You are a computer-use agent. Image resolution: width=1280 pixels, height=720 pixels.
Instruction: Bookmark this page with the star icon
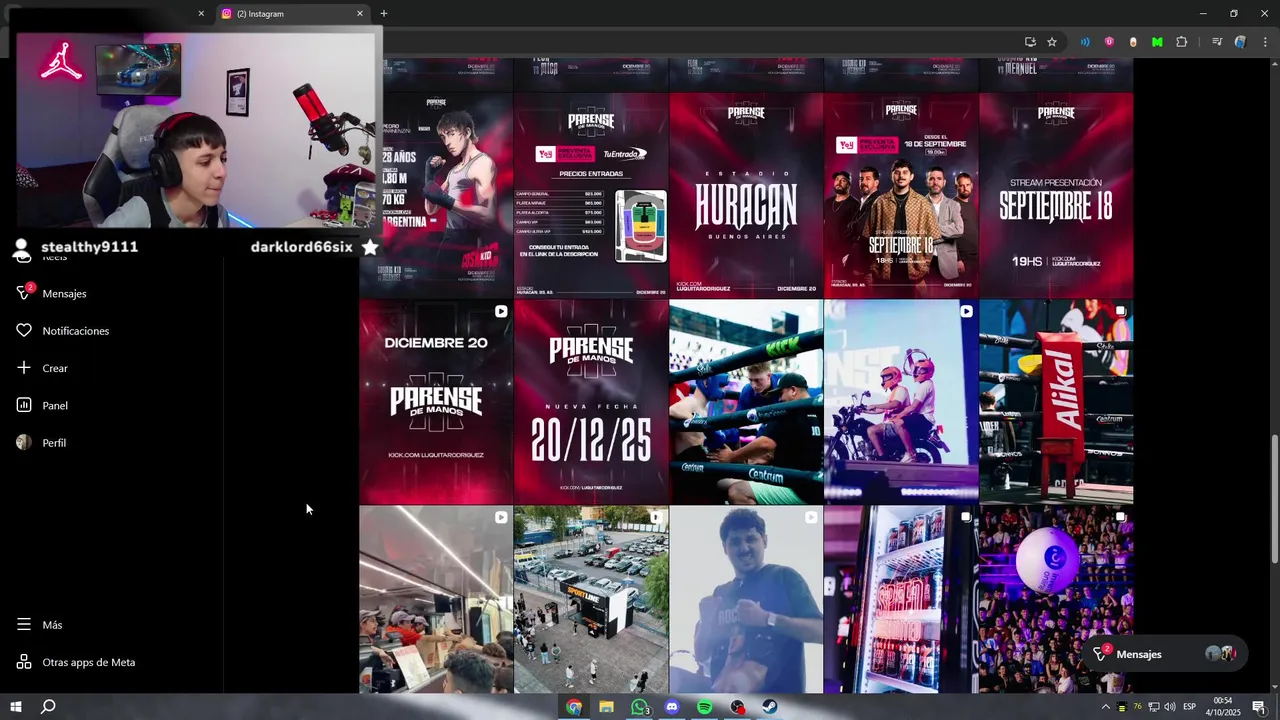[1052, 42]
